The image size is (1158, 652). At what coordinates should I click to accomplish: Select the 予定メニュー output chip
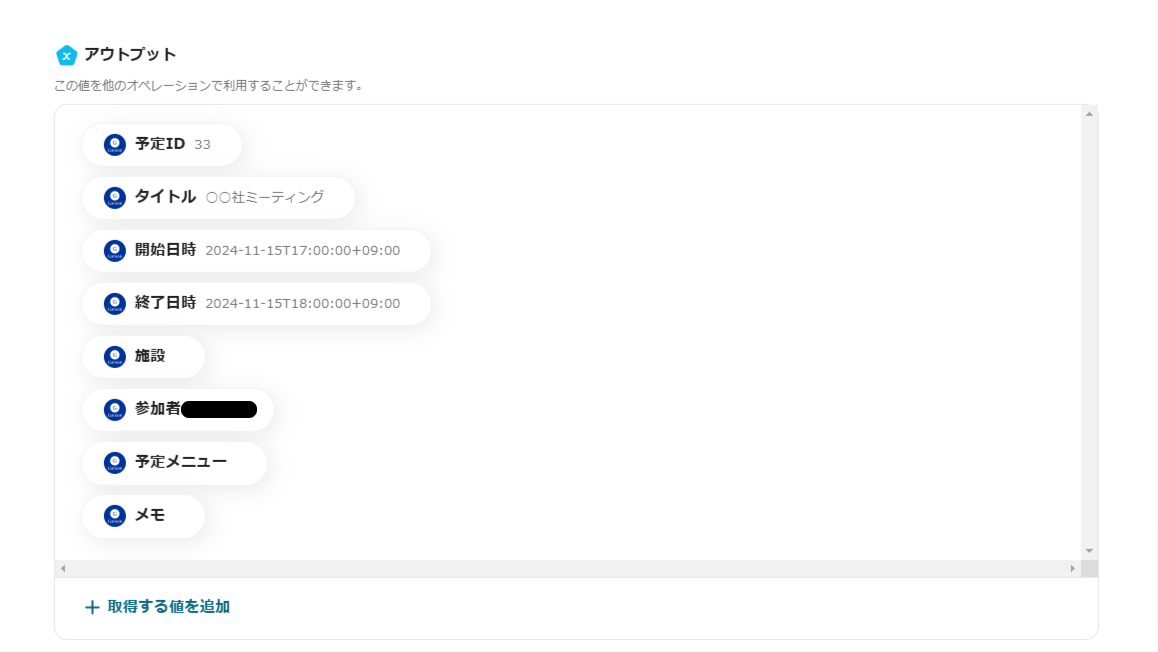pos(174,463)
